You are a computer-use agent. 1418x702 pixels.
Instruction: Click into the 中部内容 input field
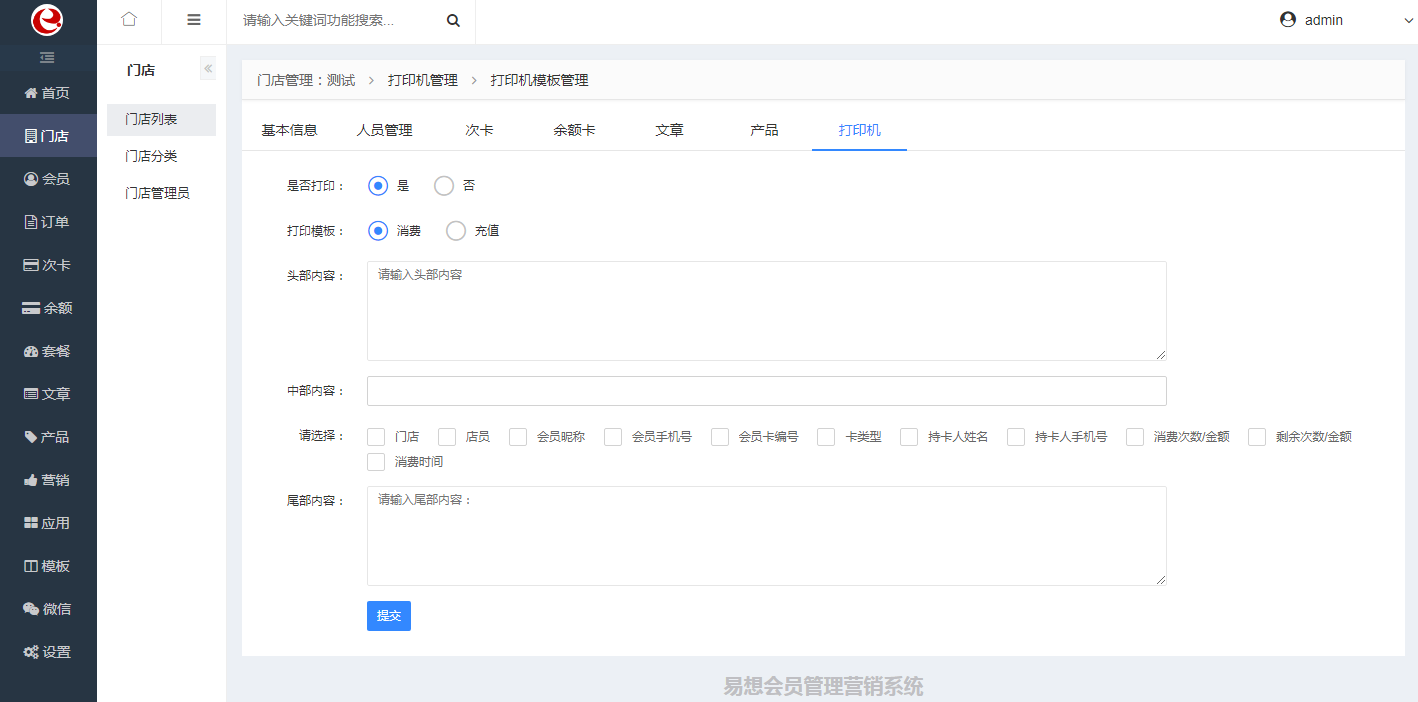click(x=767, y=391)
